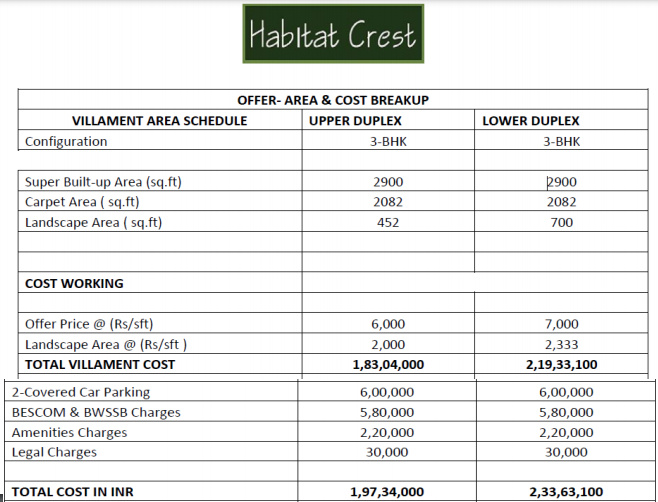Click the landscape rate value 2,333
This screenshot has height=502, width=658.
pos(561,345)
